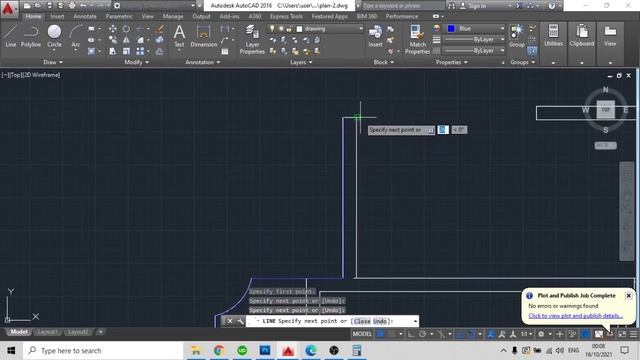The height and width of the screenshot is (360, 640).
Task: Switch to the Output ribbon tab
Action: (x=201, y=16)
